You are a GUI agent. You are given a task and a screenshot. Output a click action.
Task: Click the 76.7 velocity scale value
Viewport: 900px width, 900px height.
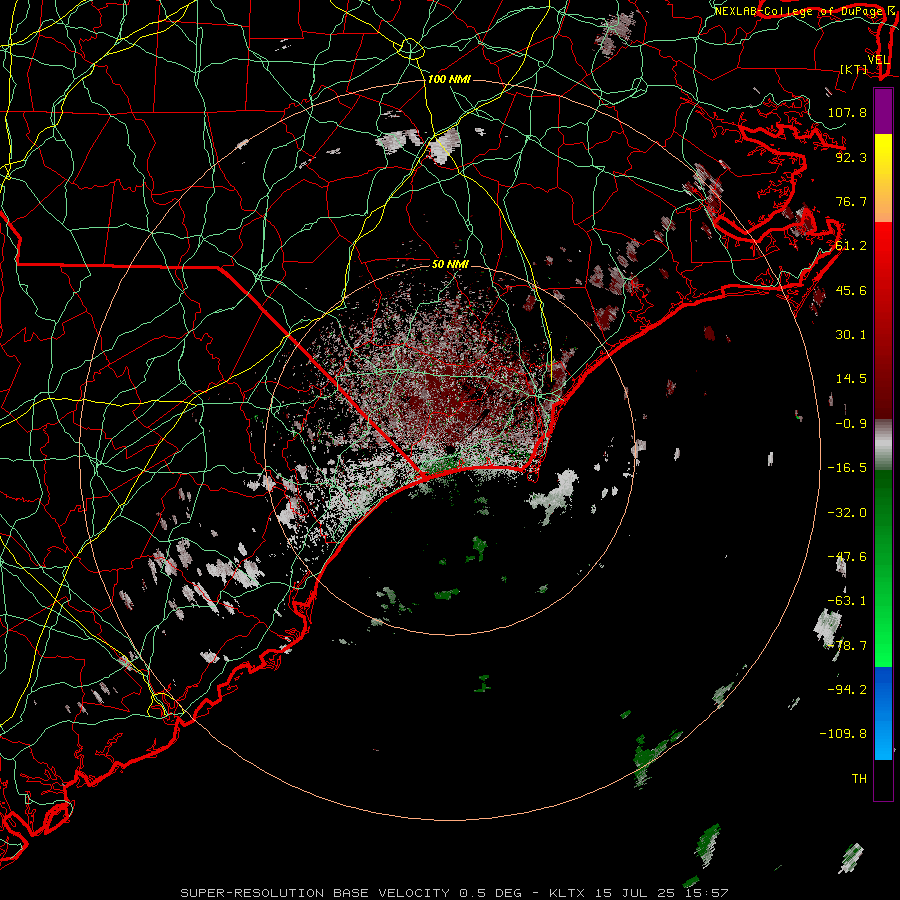point(851,201)
